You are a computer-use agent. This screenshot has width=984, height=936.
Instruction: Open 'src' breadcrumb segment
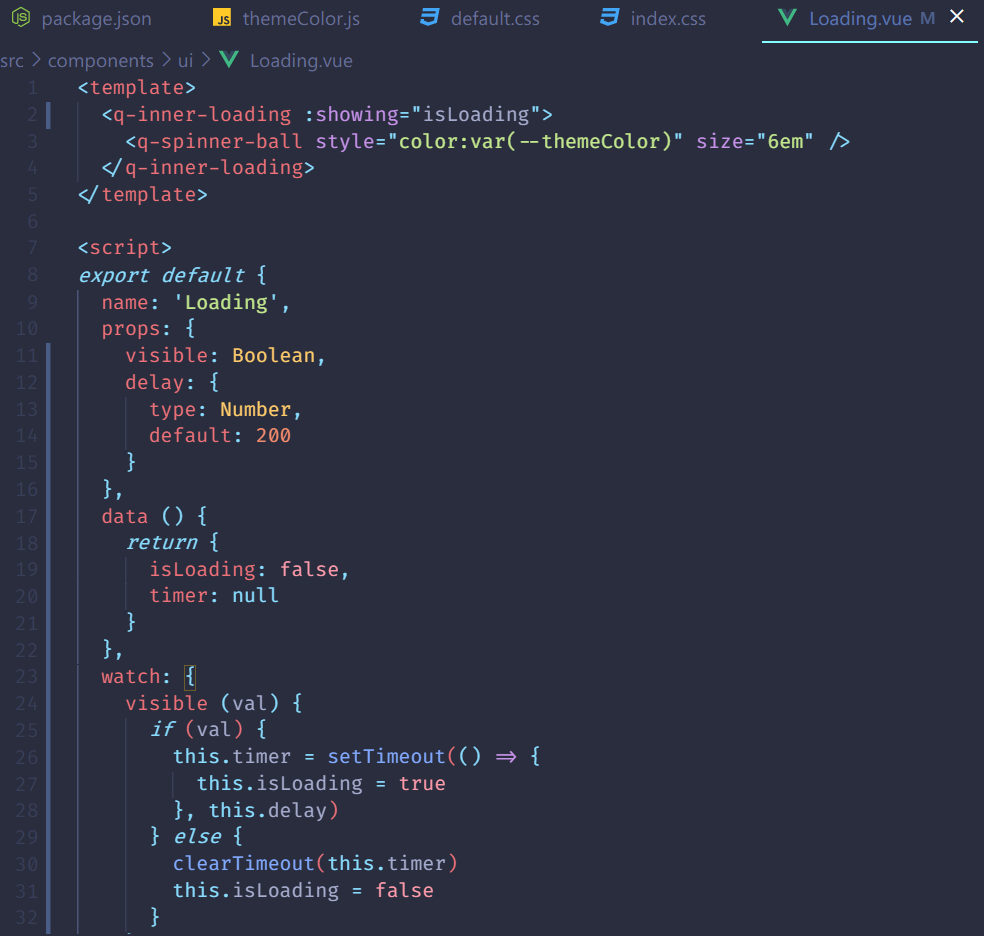(12, 61)
